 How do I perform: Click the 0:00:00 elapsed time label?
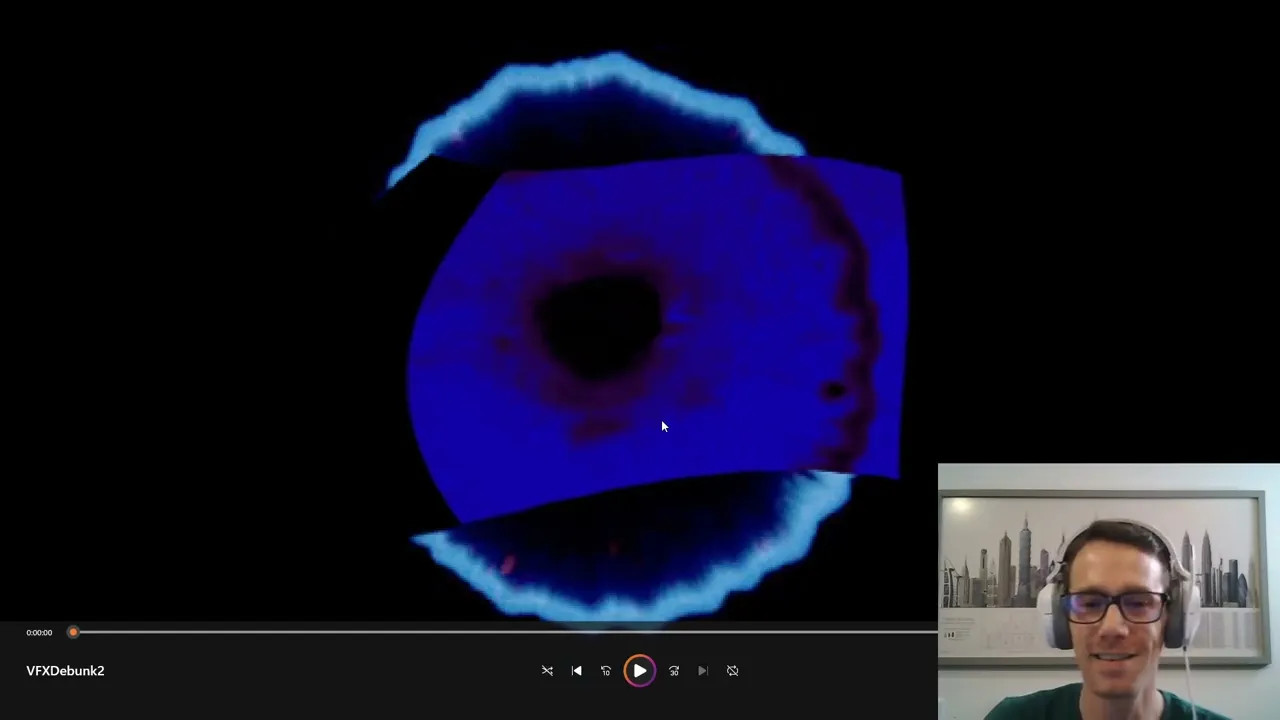39,632
